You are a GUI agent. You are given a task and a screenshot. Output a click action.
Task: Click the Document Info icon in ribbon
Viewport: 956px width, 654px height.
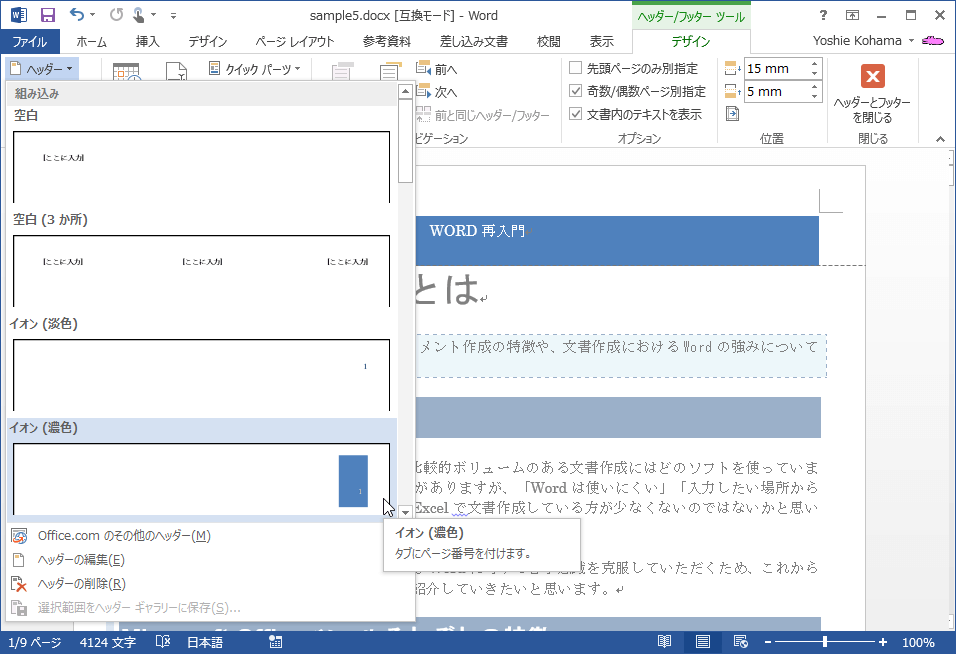coord(177,72)
